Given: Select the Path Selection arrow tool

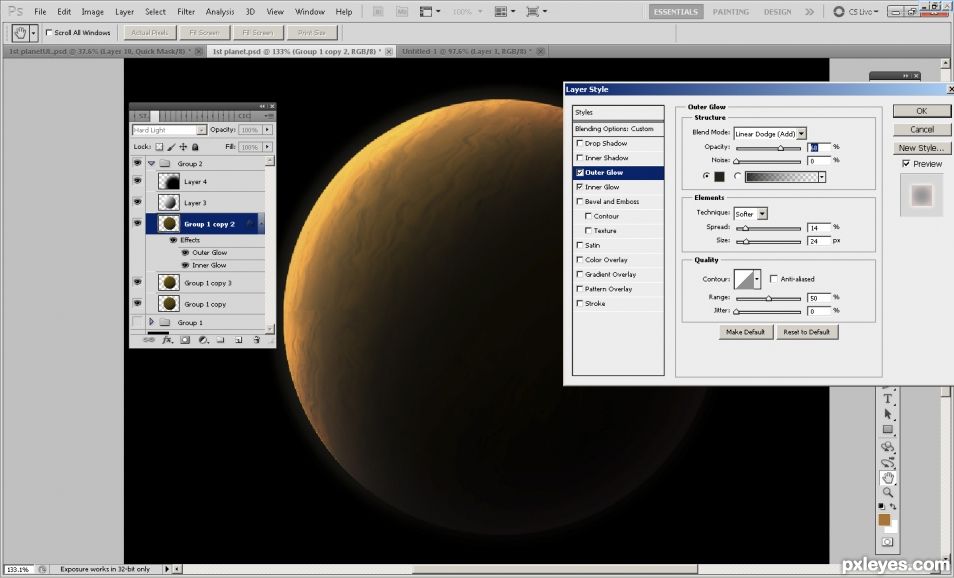Looking at the screenshot, I should [x=888, y=414].
